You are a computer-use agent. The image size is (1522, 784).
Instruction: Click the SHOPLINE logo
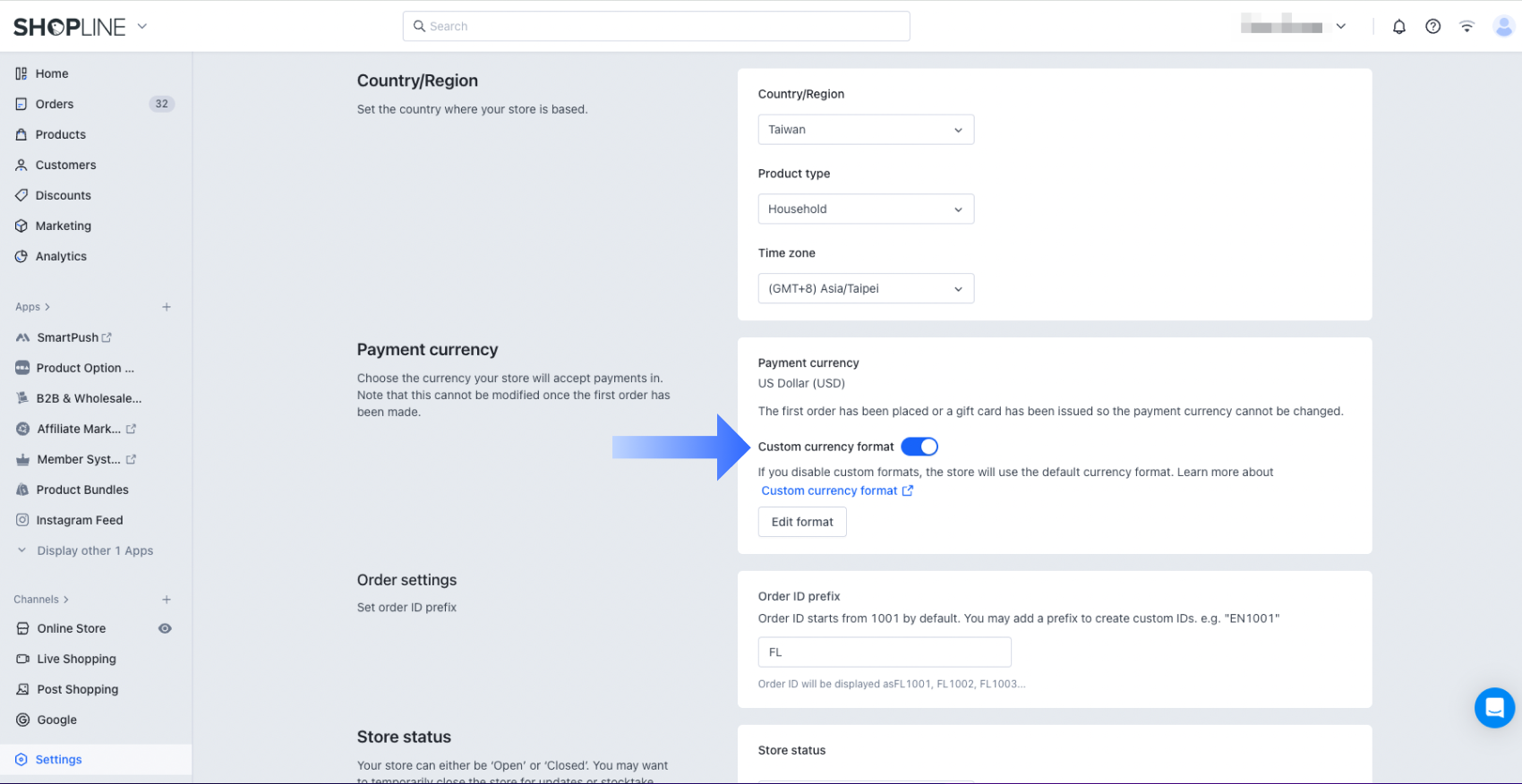tap(70, 27)
